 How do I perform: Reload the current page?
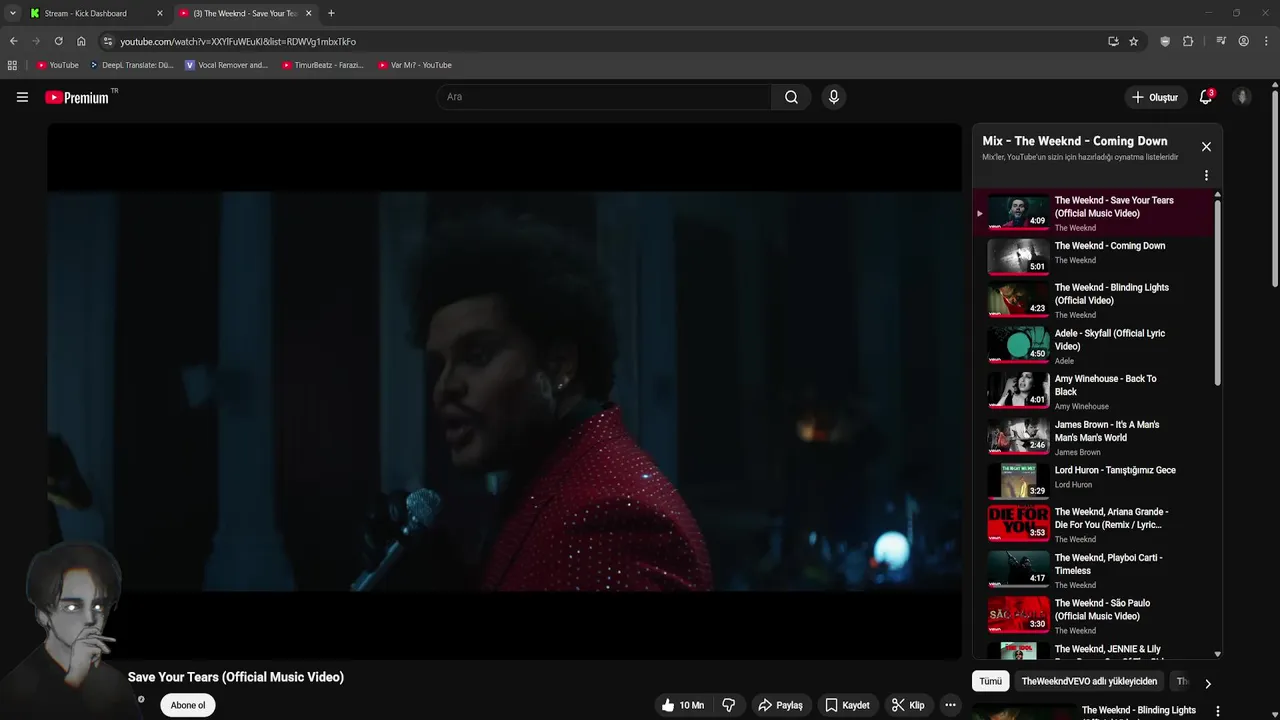(x=58, y=41)
